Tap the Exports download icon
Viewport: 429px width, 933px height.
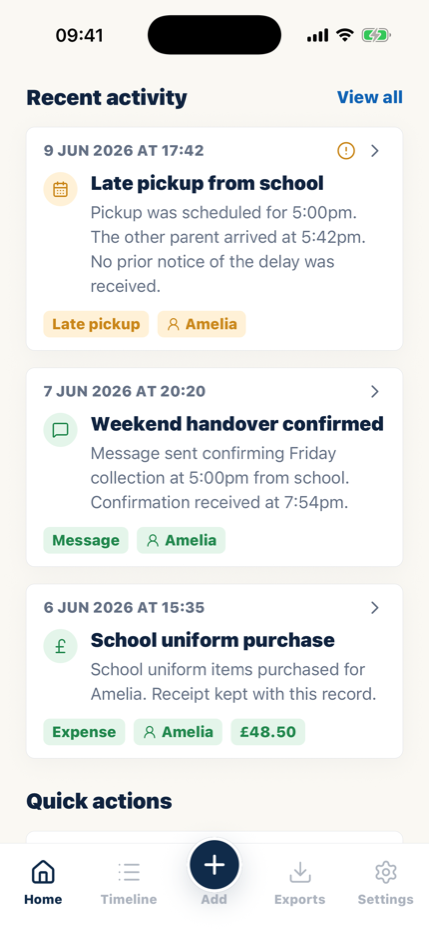(x=300, y=872)
